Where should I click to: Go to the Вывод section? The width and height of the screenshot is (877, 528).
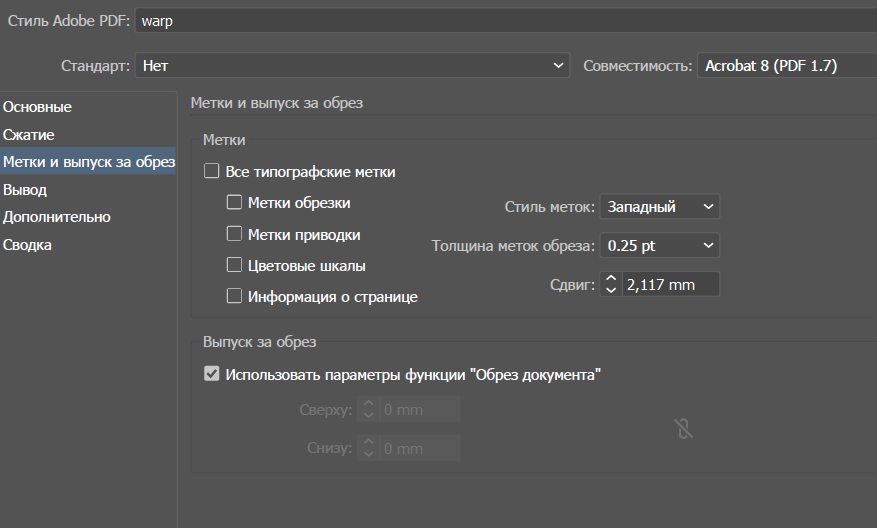pyautogui.click(x=25, y=190)
